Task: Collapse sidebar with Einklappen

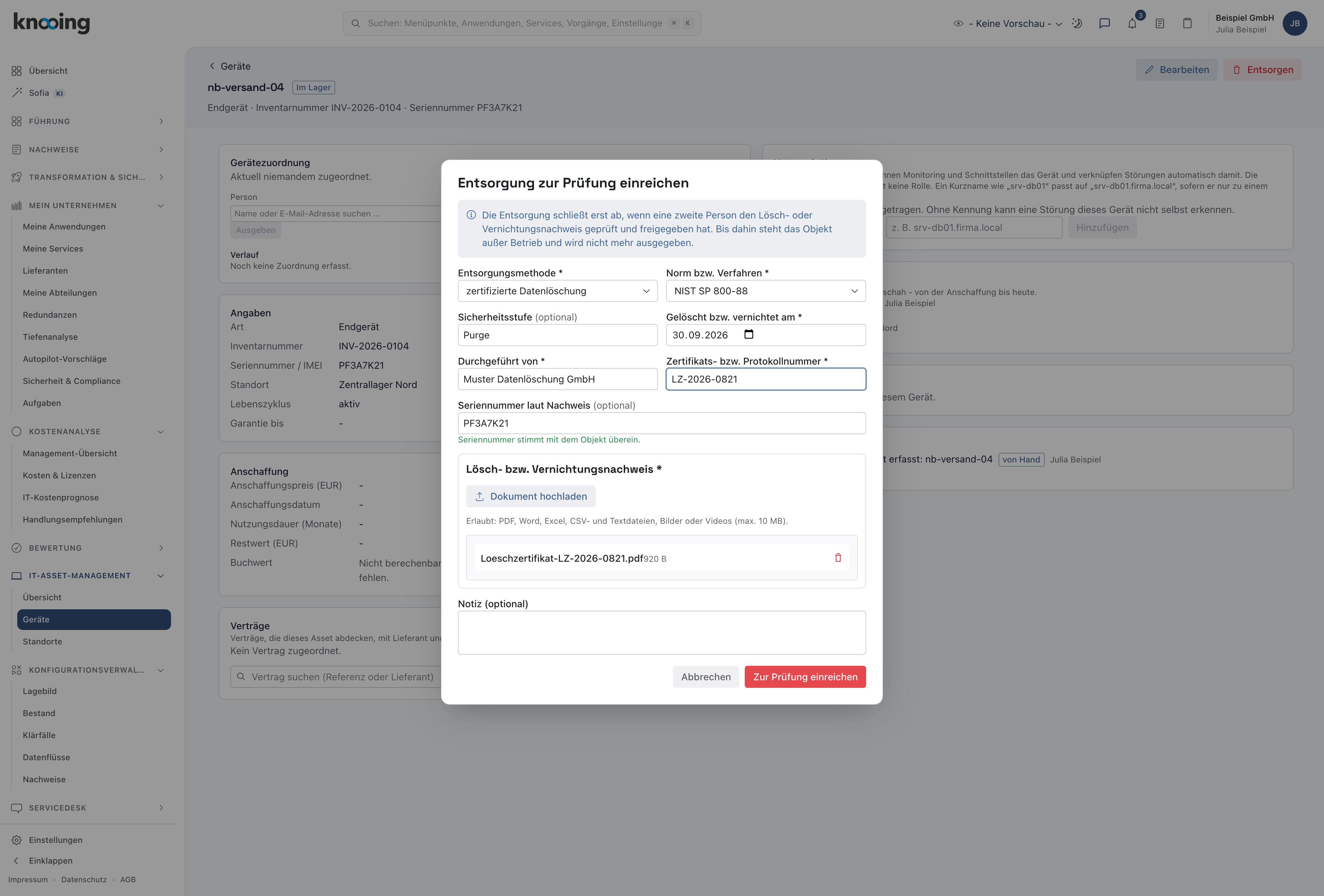Action: (x=42, y=861)
